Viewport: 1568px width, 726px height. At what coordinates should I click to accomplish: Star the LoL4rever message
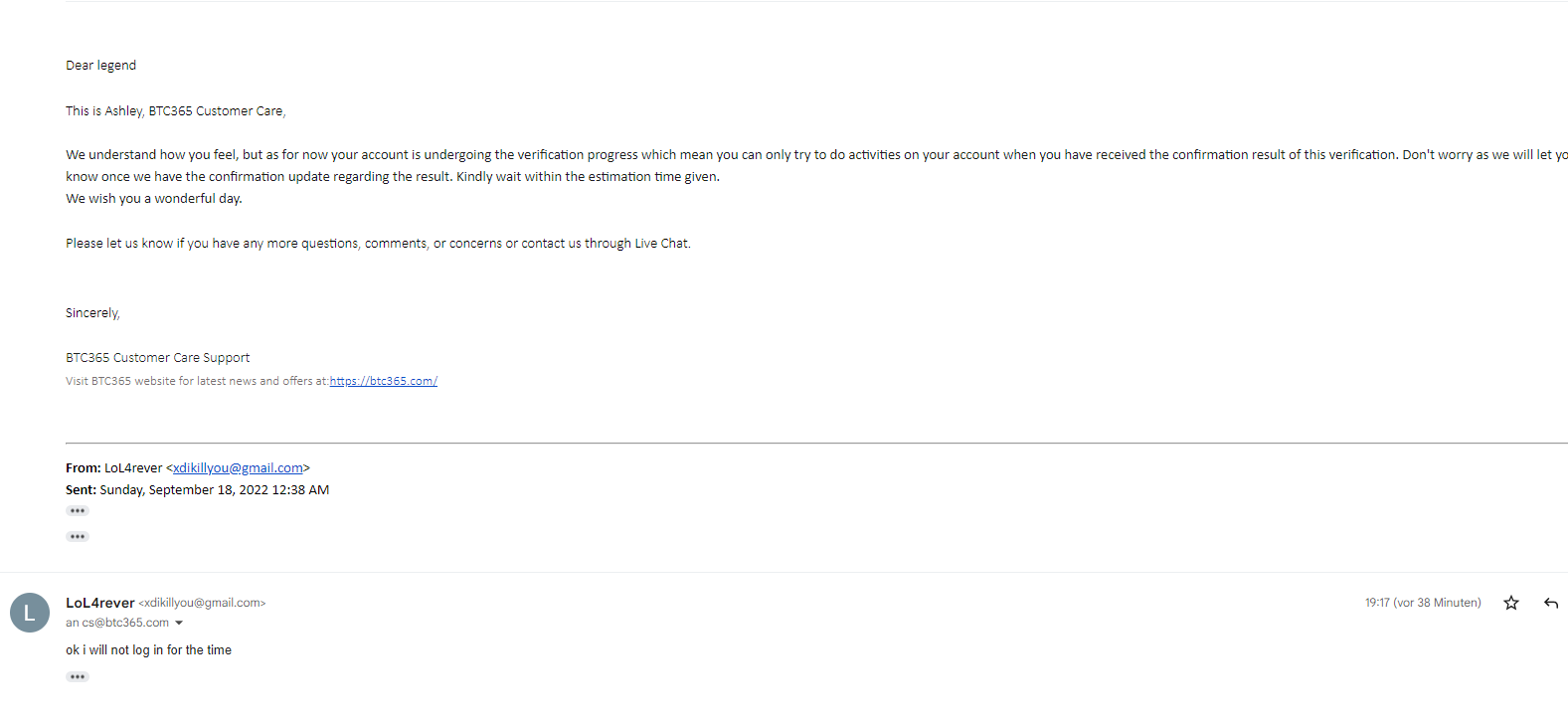coord(1511,603)
